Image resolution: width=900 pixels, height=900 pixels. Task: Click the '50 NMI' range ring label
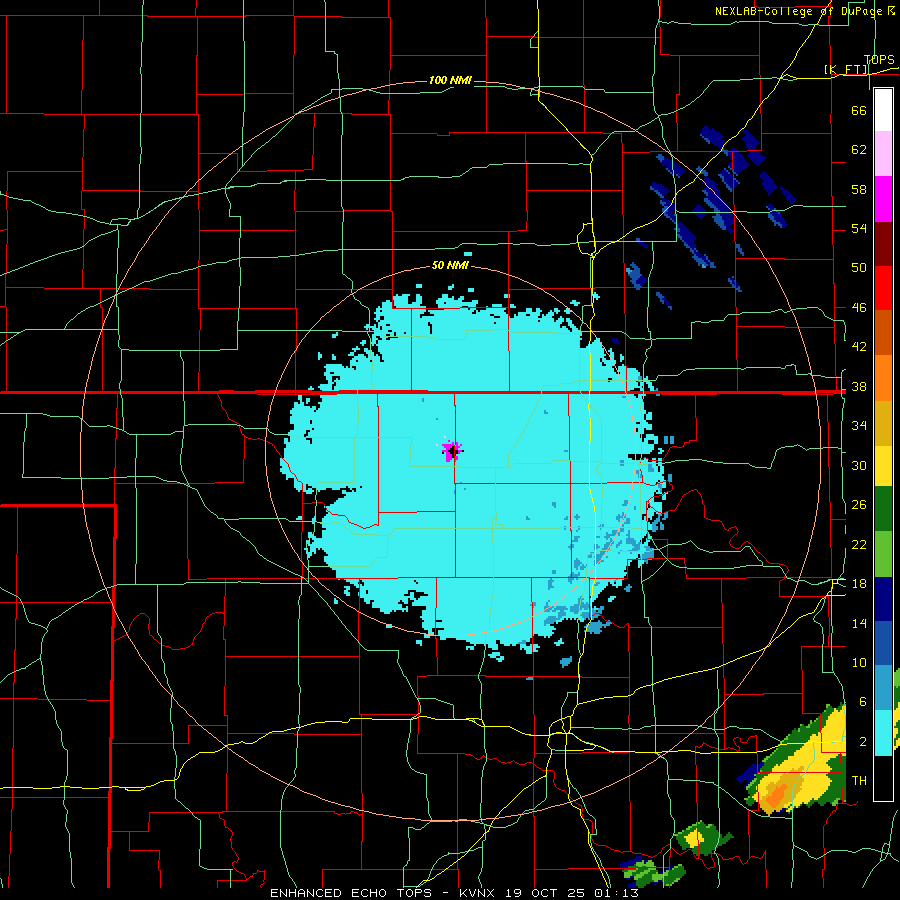coord(450,265)
